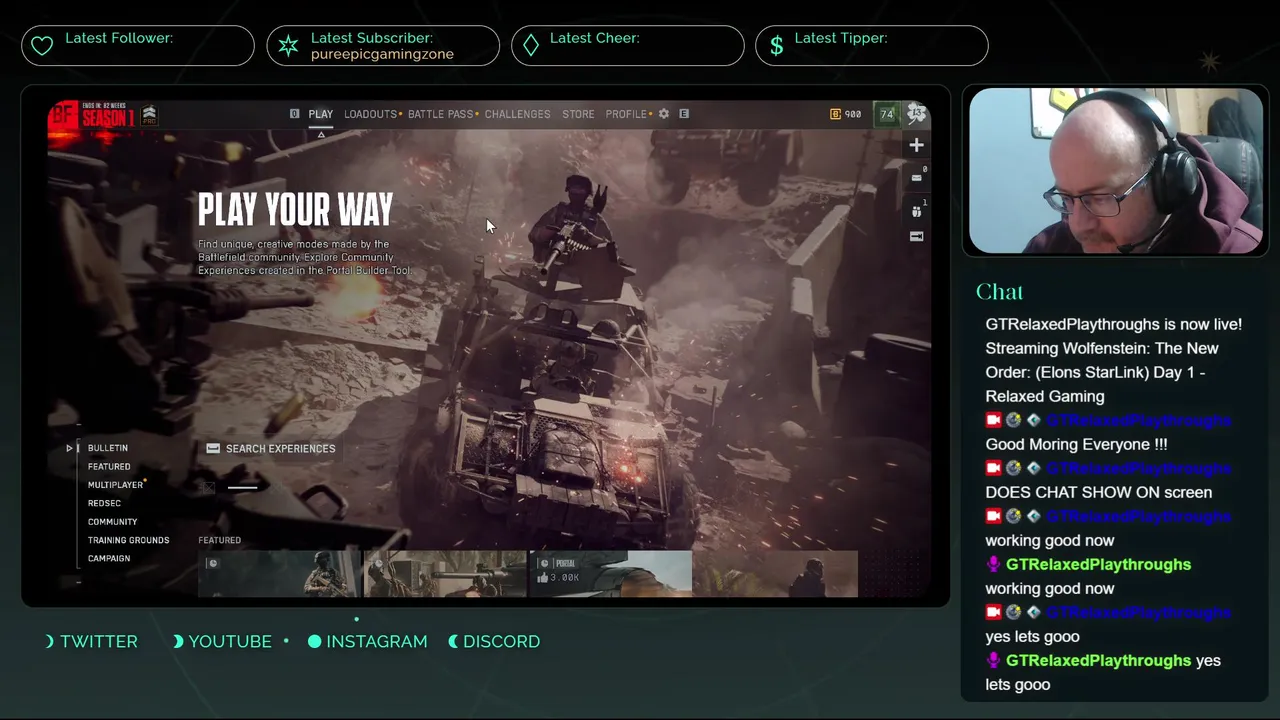Select BULLETIN in the left menu

107,448
